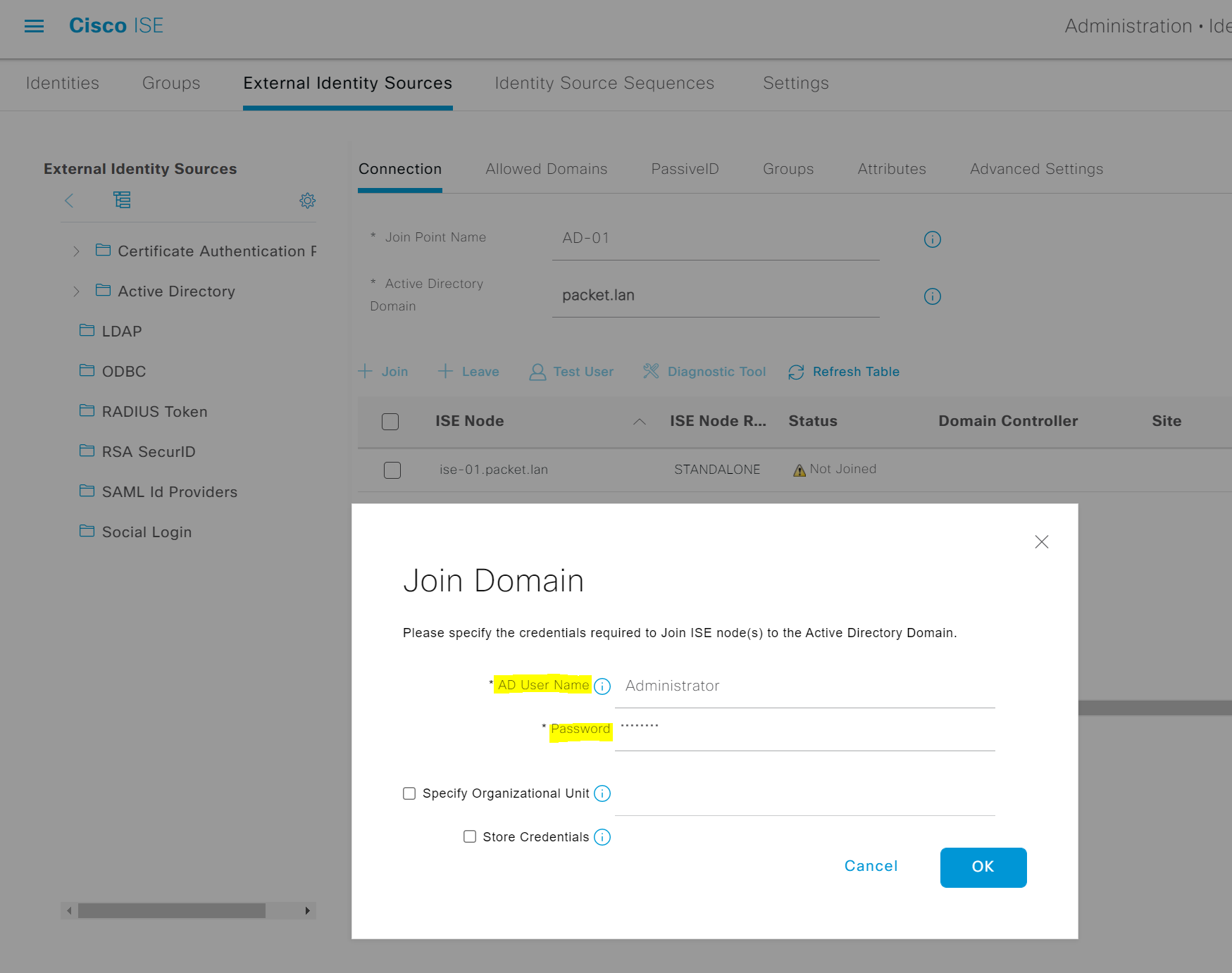Enable Specify Organizational Unit
Screen dimensions: 1232x973
pos(409,793)
